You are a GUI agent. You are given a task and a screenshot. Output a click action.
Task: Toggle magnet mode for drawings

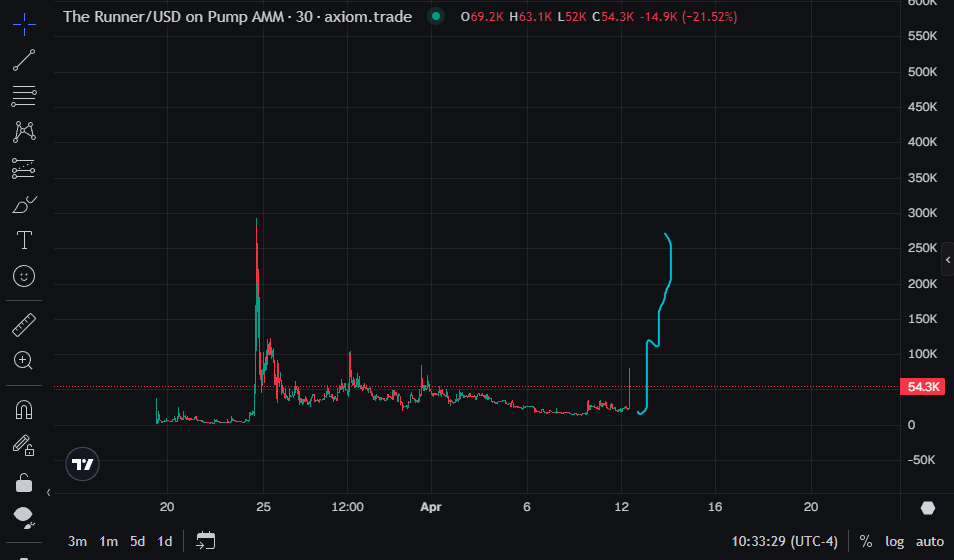[x=24, y=410]
